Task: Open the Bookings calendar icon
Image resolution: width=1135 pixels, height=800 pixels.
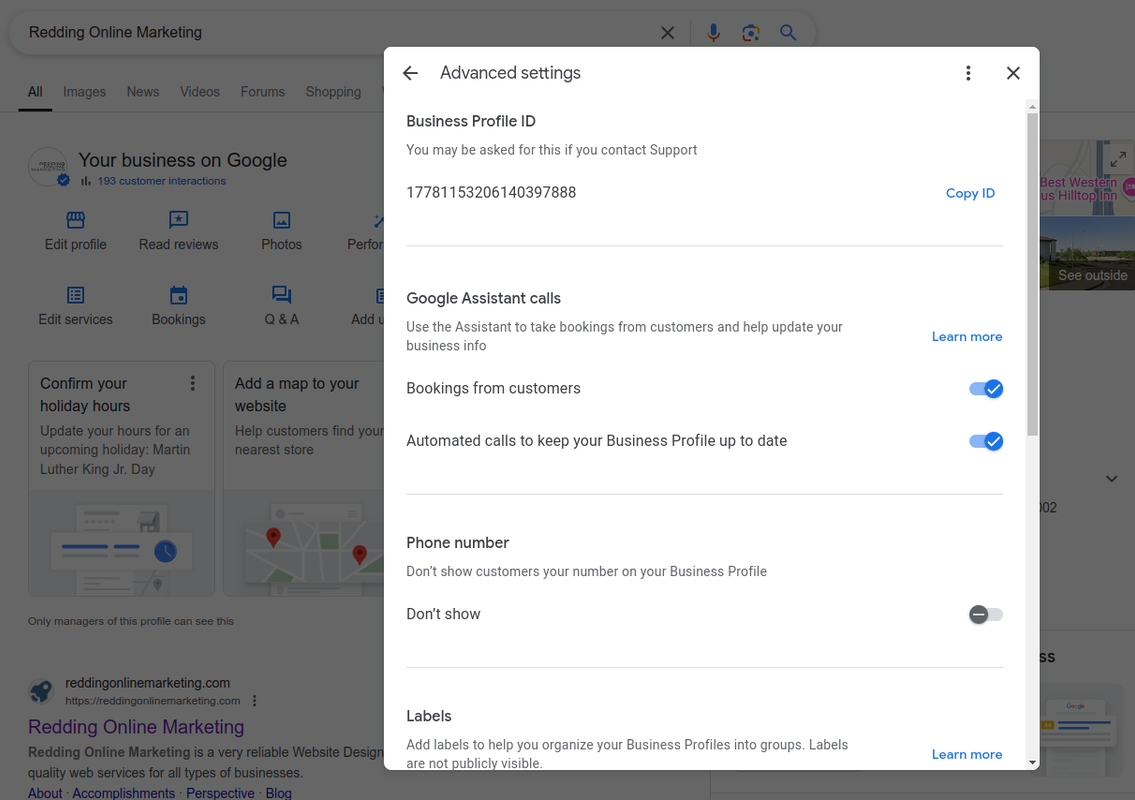Action: coord(178,295)
